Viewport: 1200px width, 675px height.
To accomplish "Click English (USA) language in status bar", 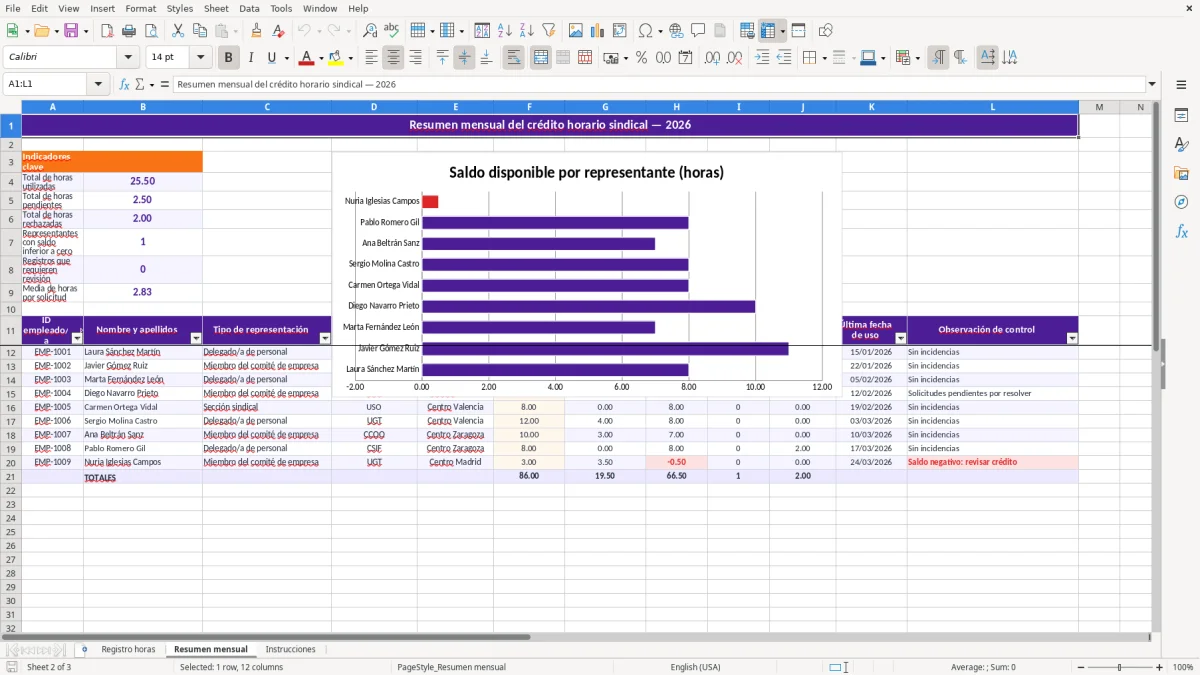I will click(x=695, y=667).
